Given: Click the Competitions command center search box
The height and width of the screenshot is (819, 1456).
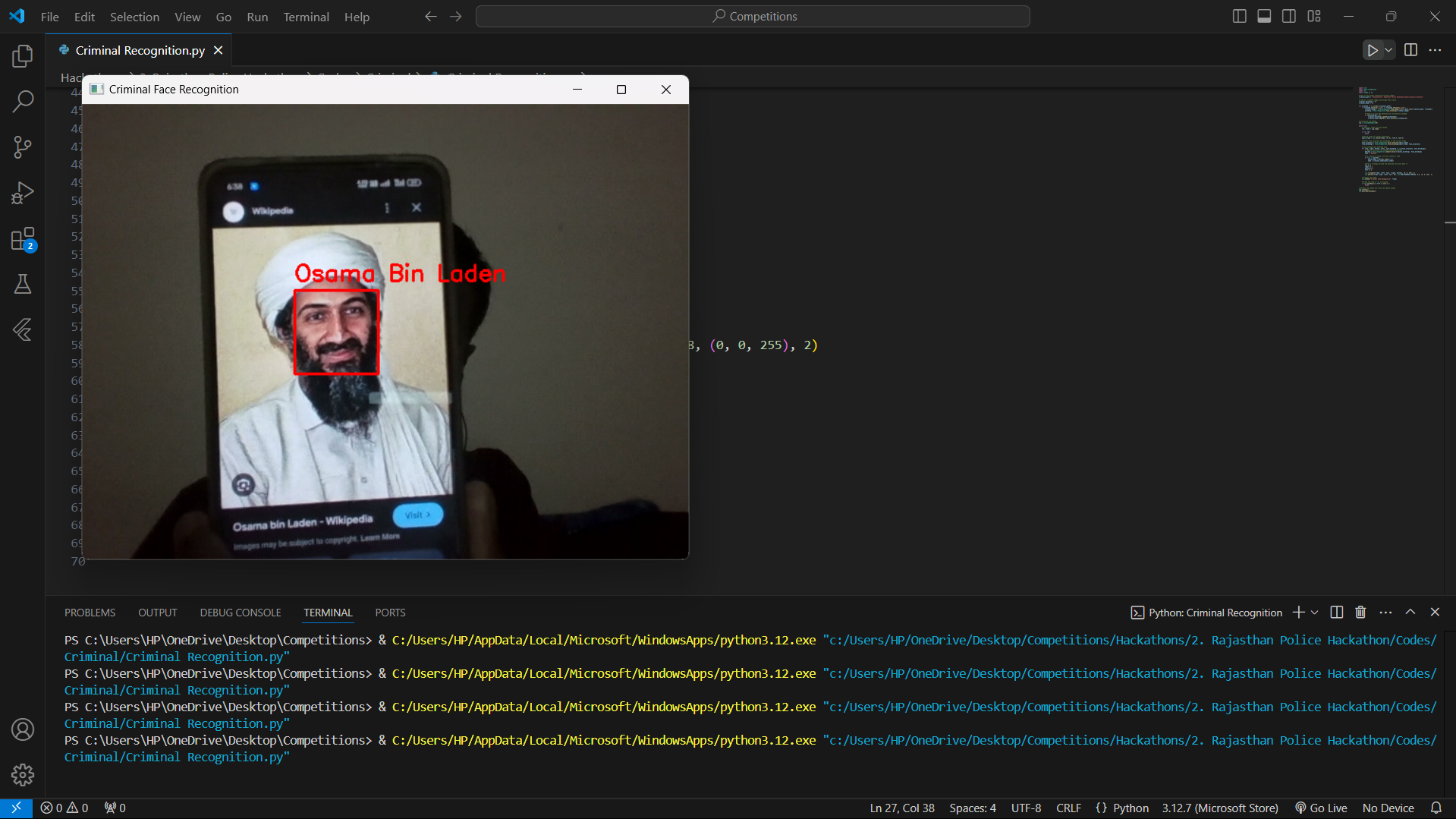Looking at the screenshot, I should coord(753,16).
